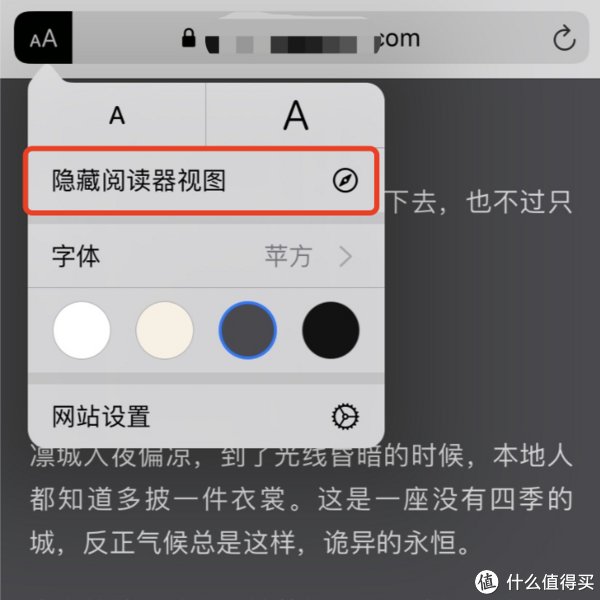Click the reload page icon
This screenshot has width=600, height=600.
click(x=564, y=38)
